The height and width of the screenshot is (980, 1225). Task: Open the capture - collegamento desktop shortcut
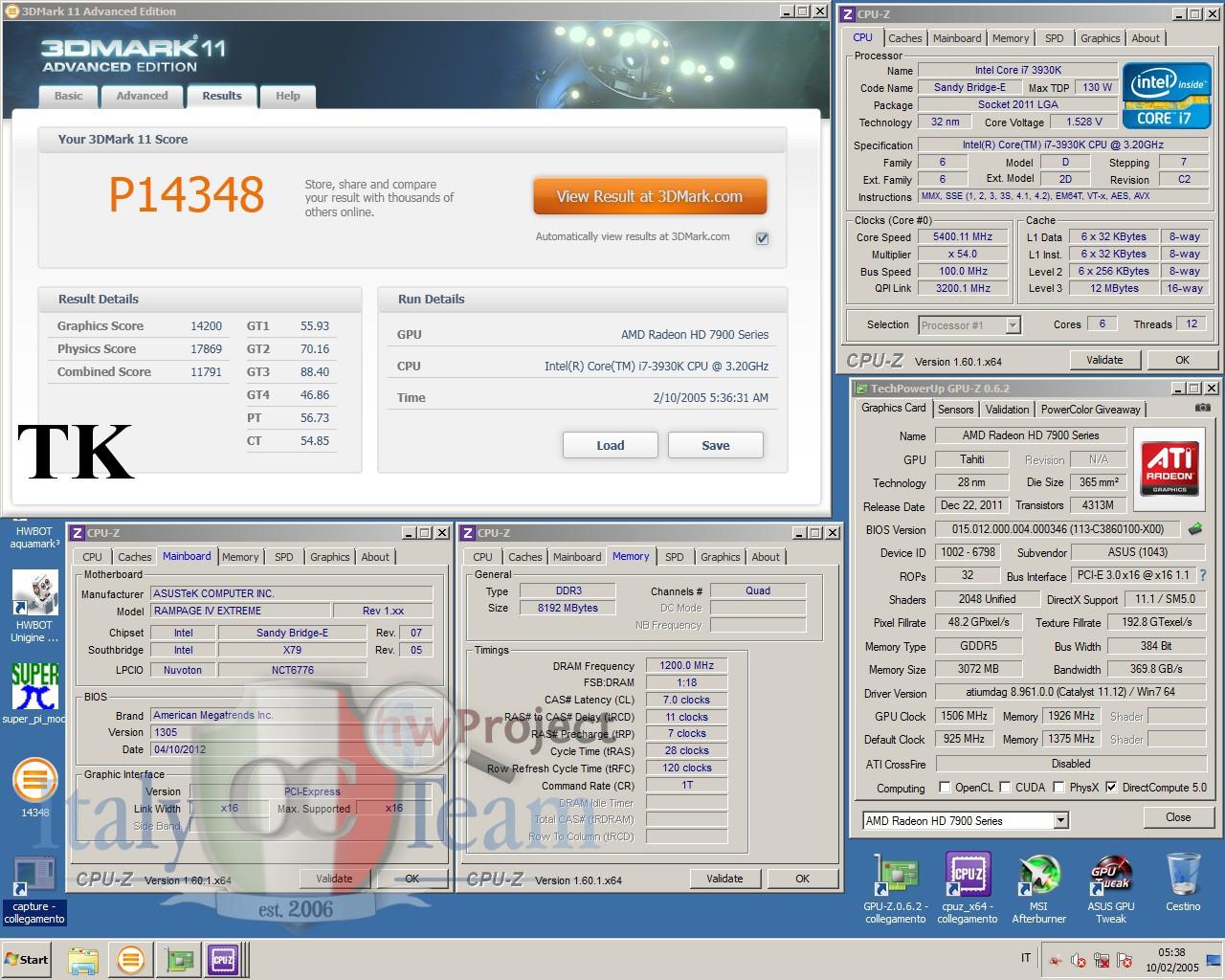pyautogui.click(x=34, y=891)
